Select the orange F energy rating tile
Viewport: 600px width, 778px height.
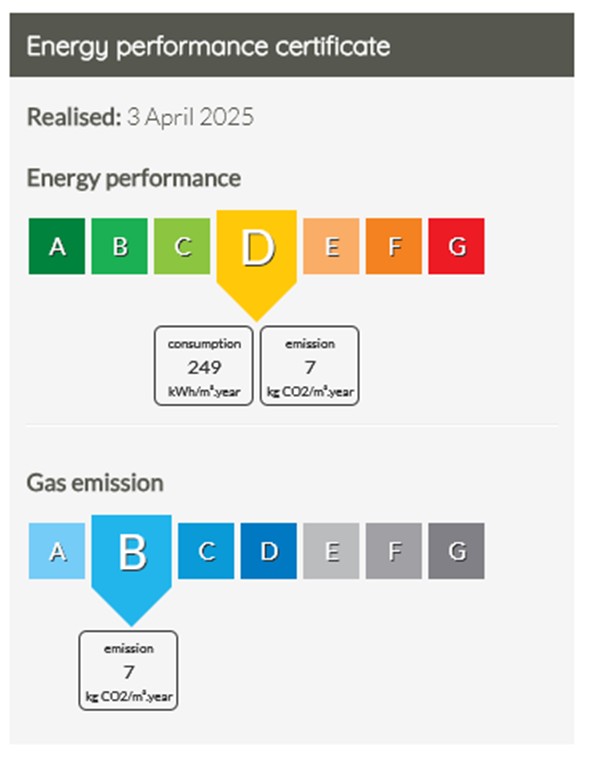(394, 246)
